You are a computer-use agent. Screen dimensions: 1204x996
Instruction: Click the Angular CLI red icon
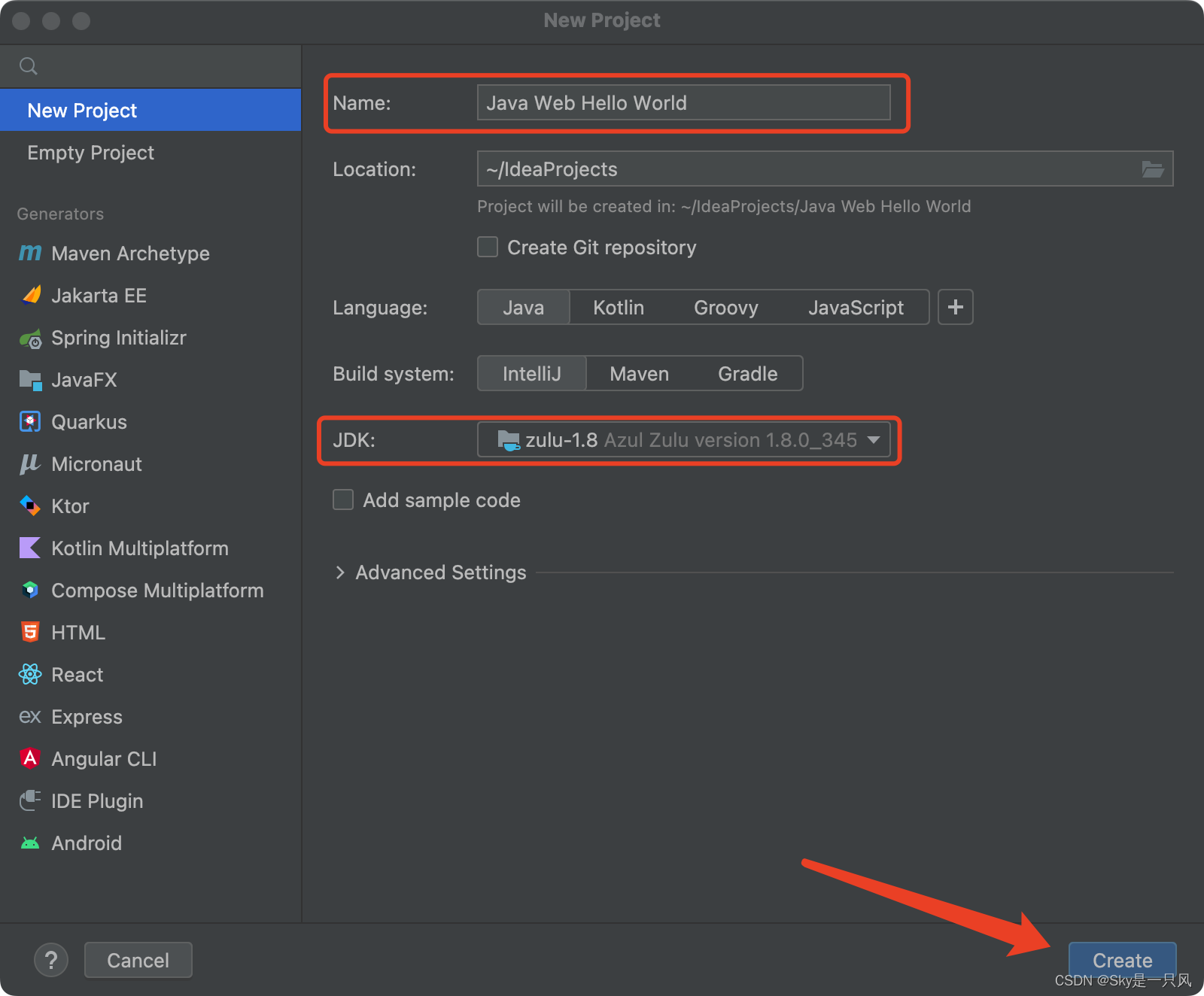pyautogui.click(x=30, y=758)
